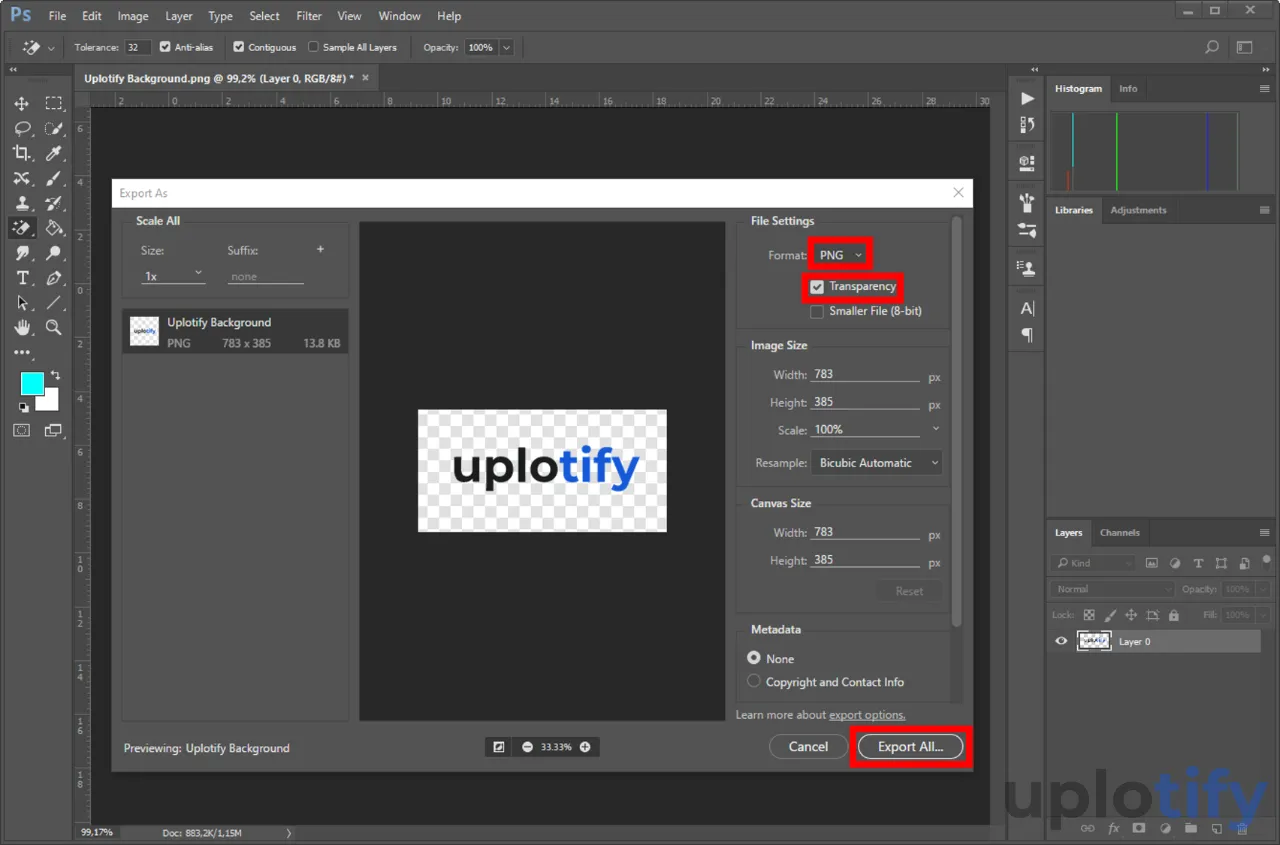Viewport: 1280px width, 845px height.
Task: Select the Pen tool
Action: [x=54, y=278]
